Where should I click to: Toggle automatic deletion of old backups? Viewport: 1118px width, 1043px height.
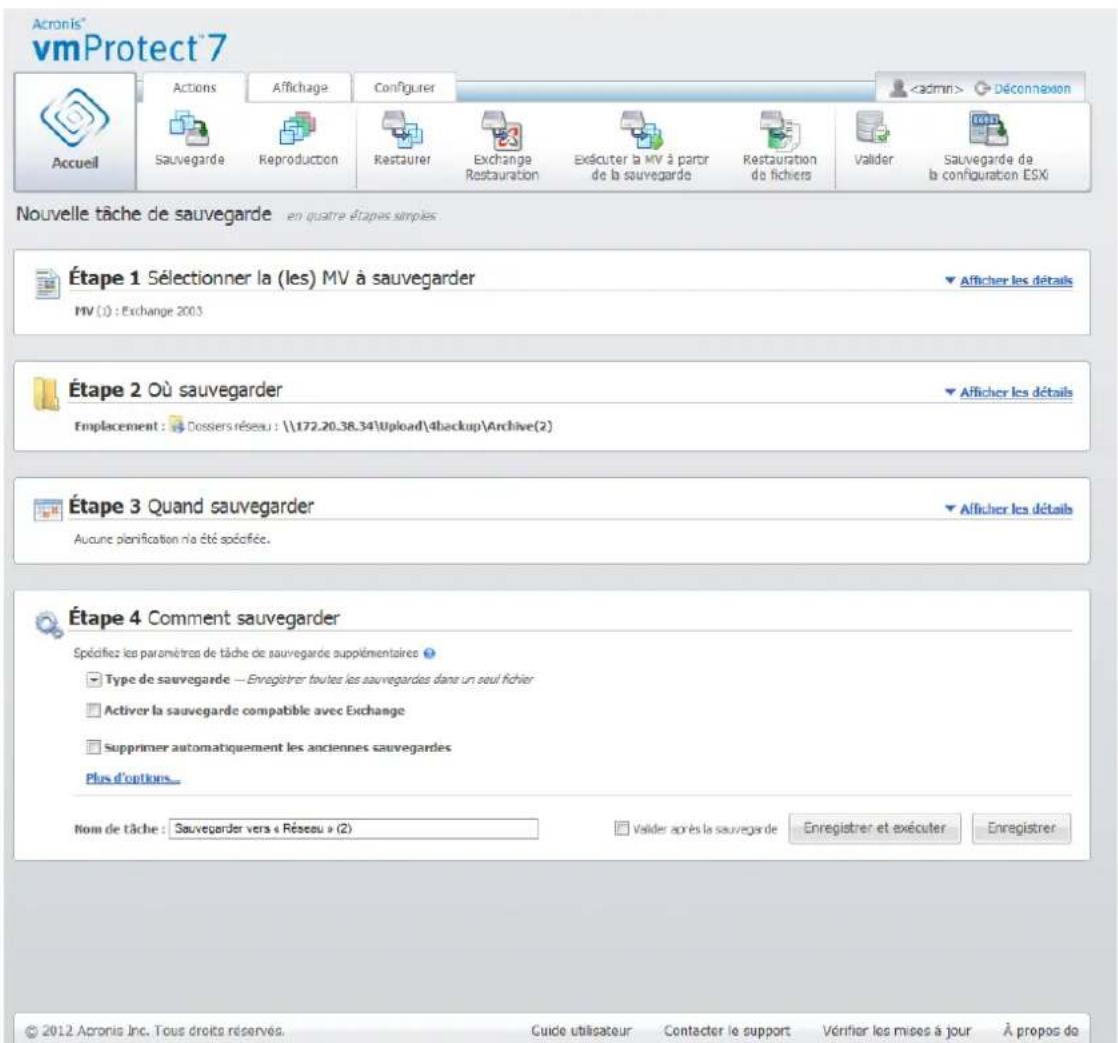click(x=93, y=747)
